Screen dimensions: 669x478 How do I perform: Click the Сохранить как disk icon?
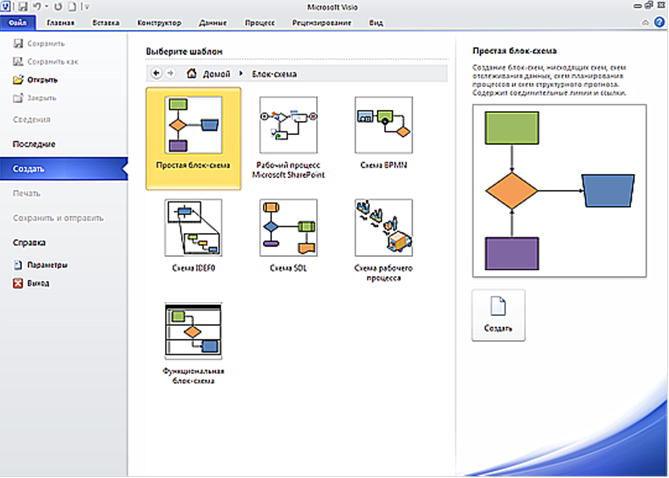[18, 61]
